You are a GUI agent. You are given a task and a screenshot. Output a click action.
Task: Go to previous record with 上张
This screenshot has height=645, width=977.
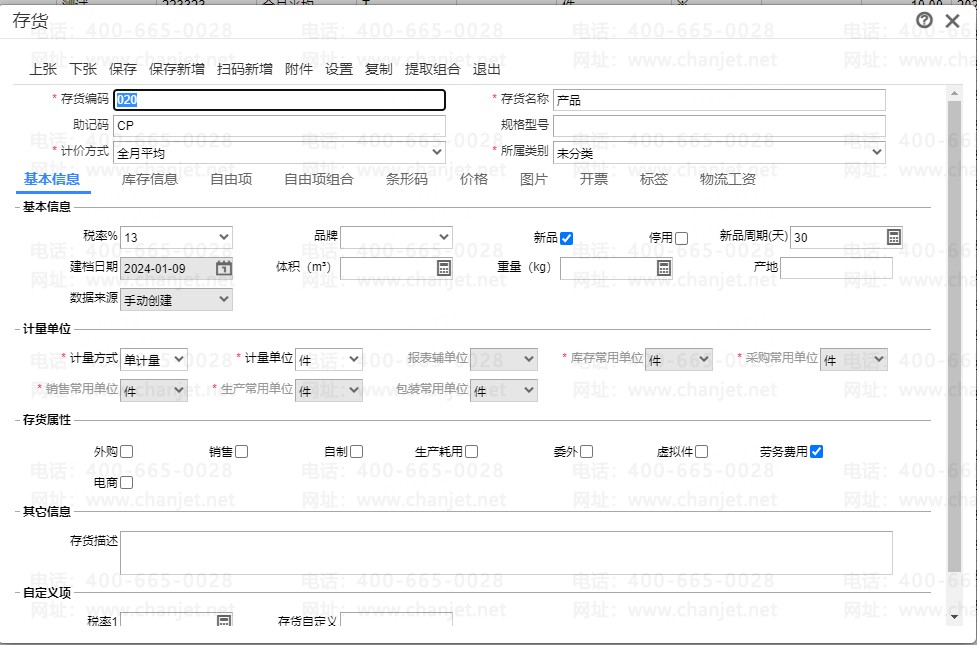[x=43, y=69]
